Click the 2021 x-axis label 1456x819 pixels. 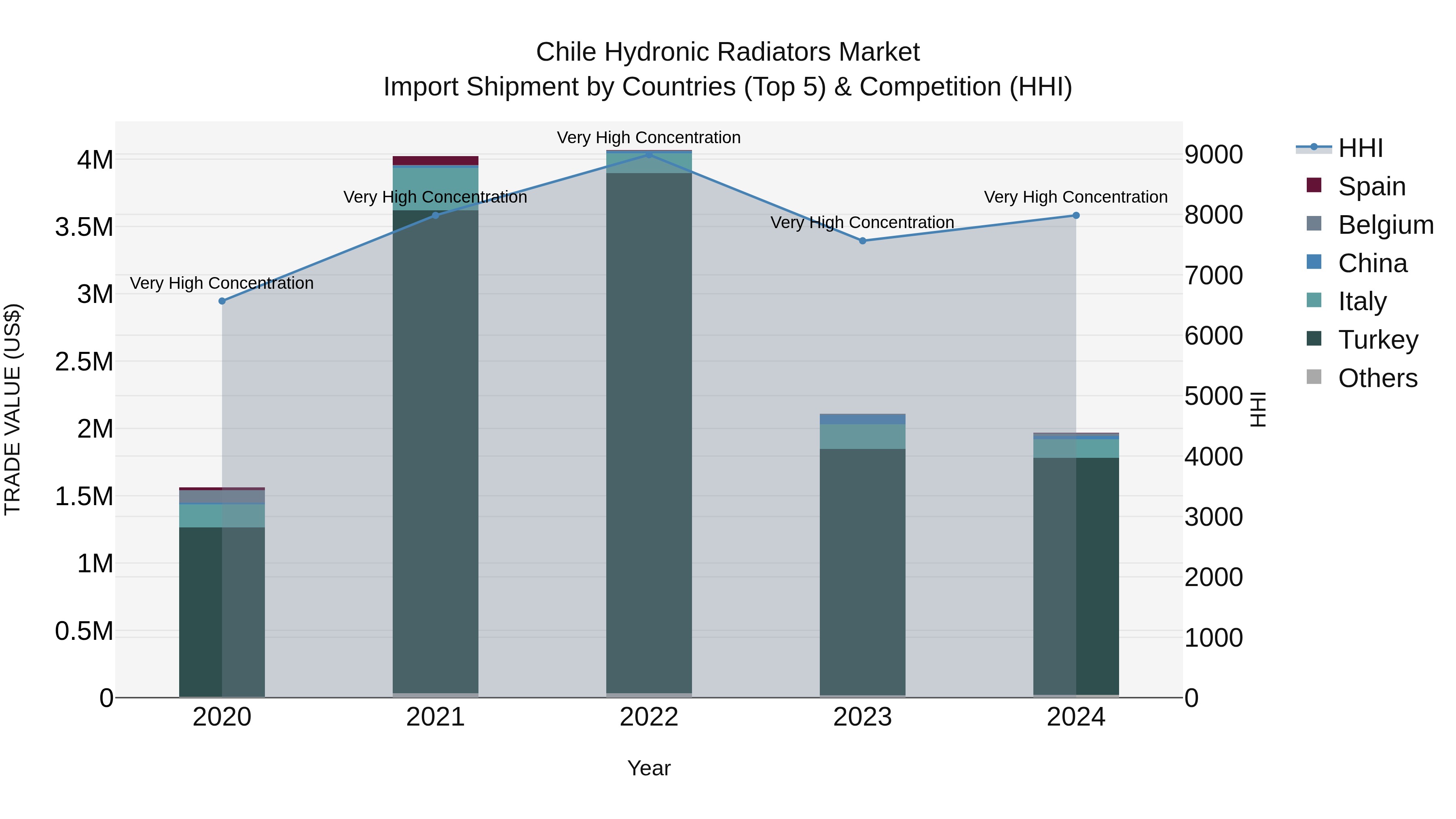click(435, 717)
